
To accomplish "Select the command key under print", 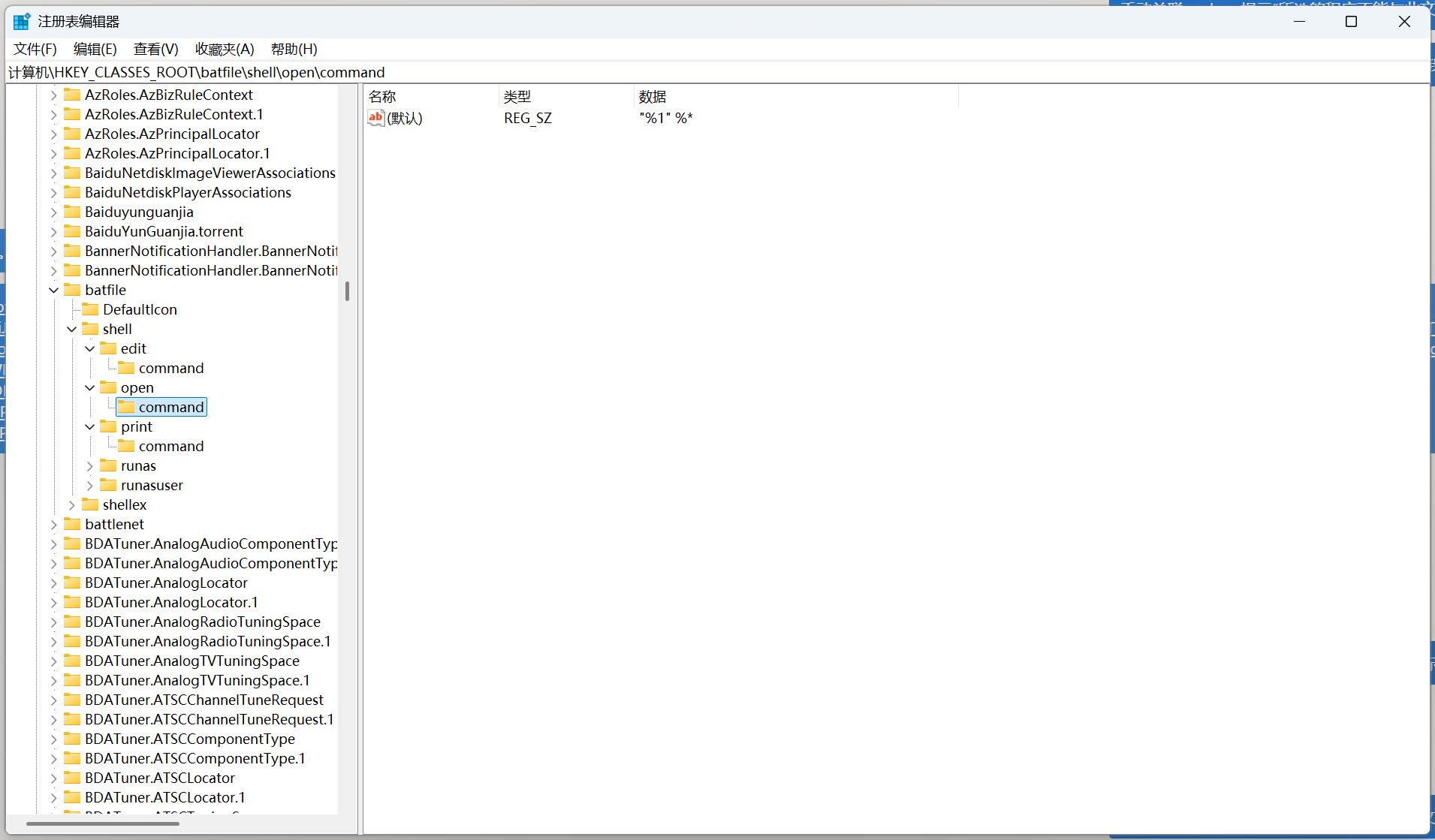I will (171, 446).
